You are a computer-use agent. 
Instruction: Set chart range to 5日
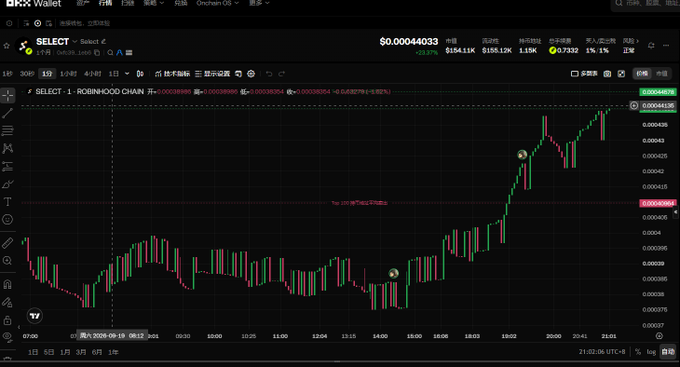[x=49, y=352]
